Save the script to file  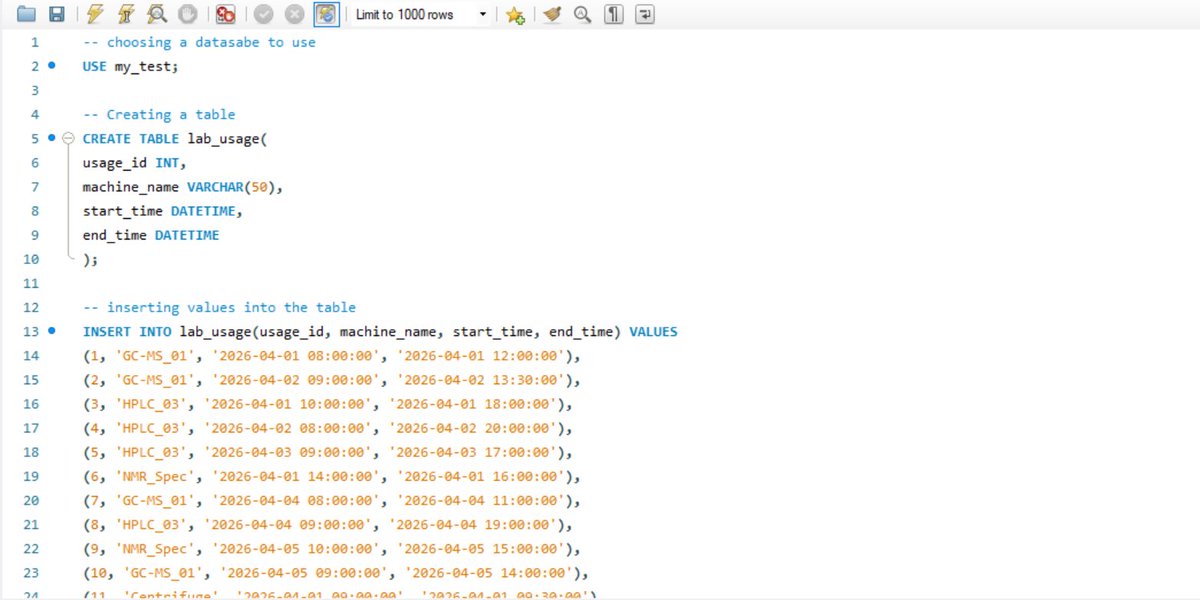(x=57, y=14)
